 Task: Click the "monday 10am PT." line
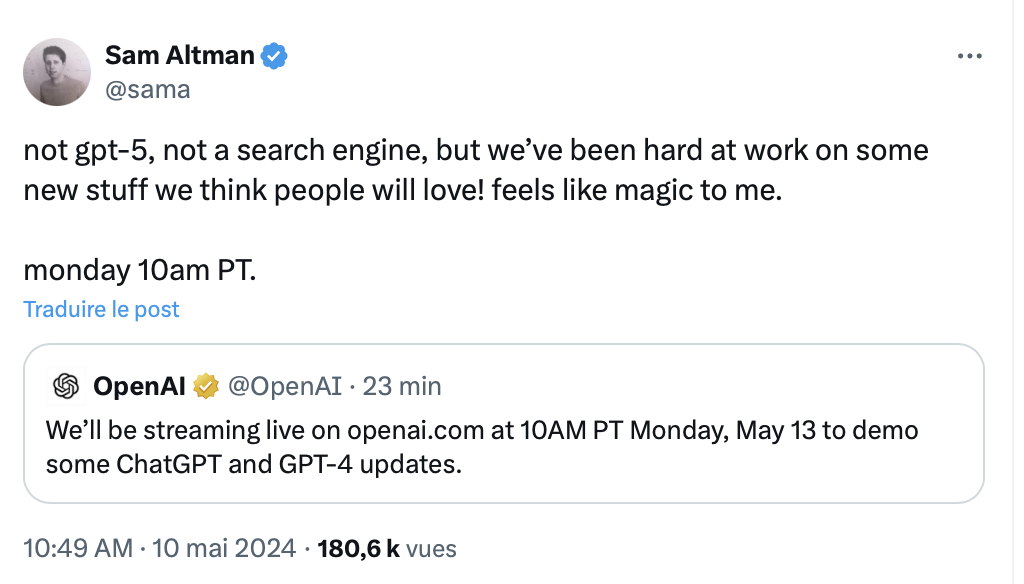139,270
